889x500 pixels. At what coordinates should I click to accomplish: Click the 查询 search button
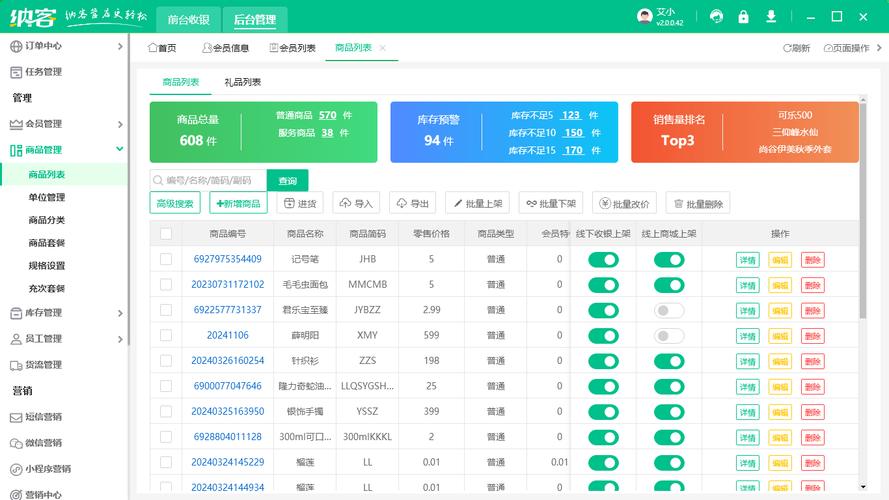pos(287,181)
